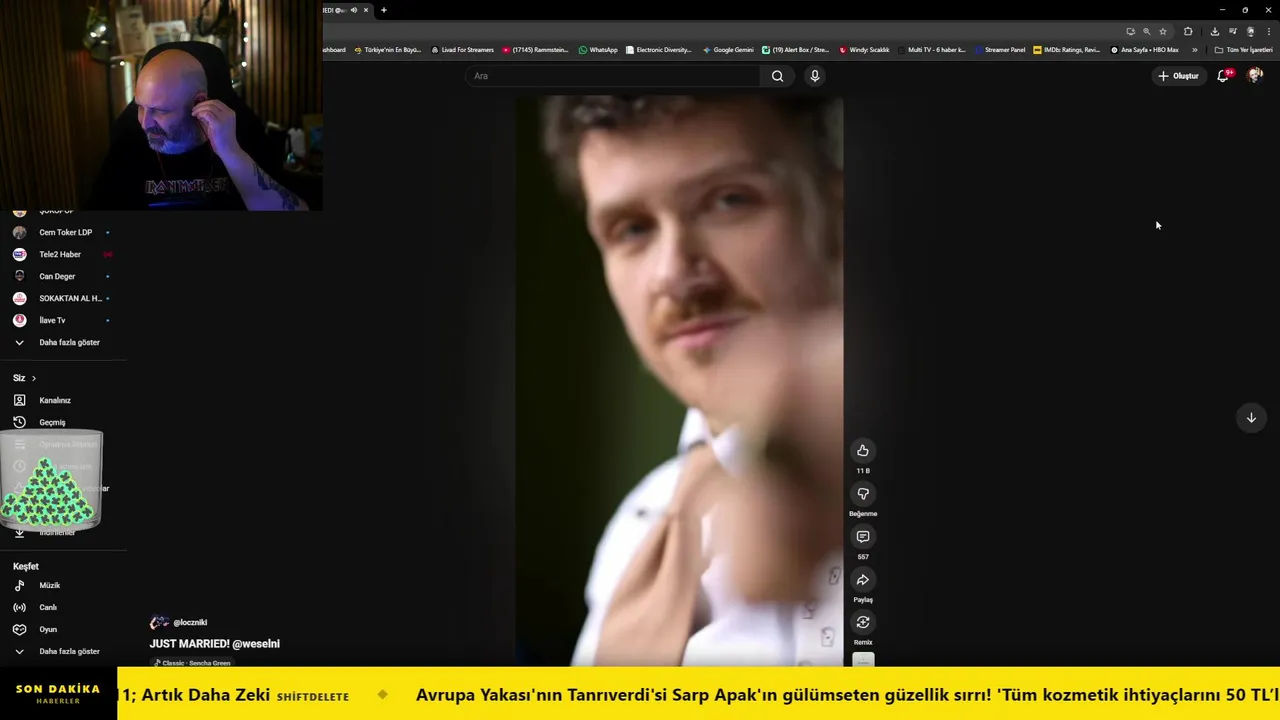This screenshot has height=720, width=1280.
Task: Like the Short with thumbs up
Action: 863,451
